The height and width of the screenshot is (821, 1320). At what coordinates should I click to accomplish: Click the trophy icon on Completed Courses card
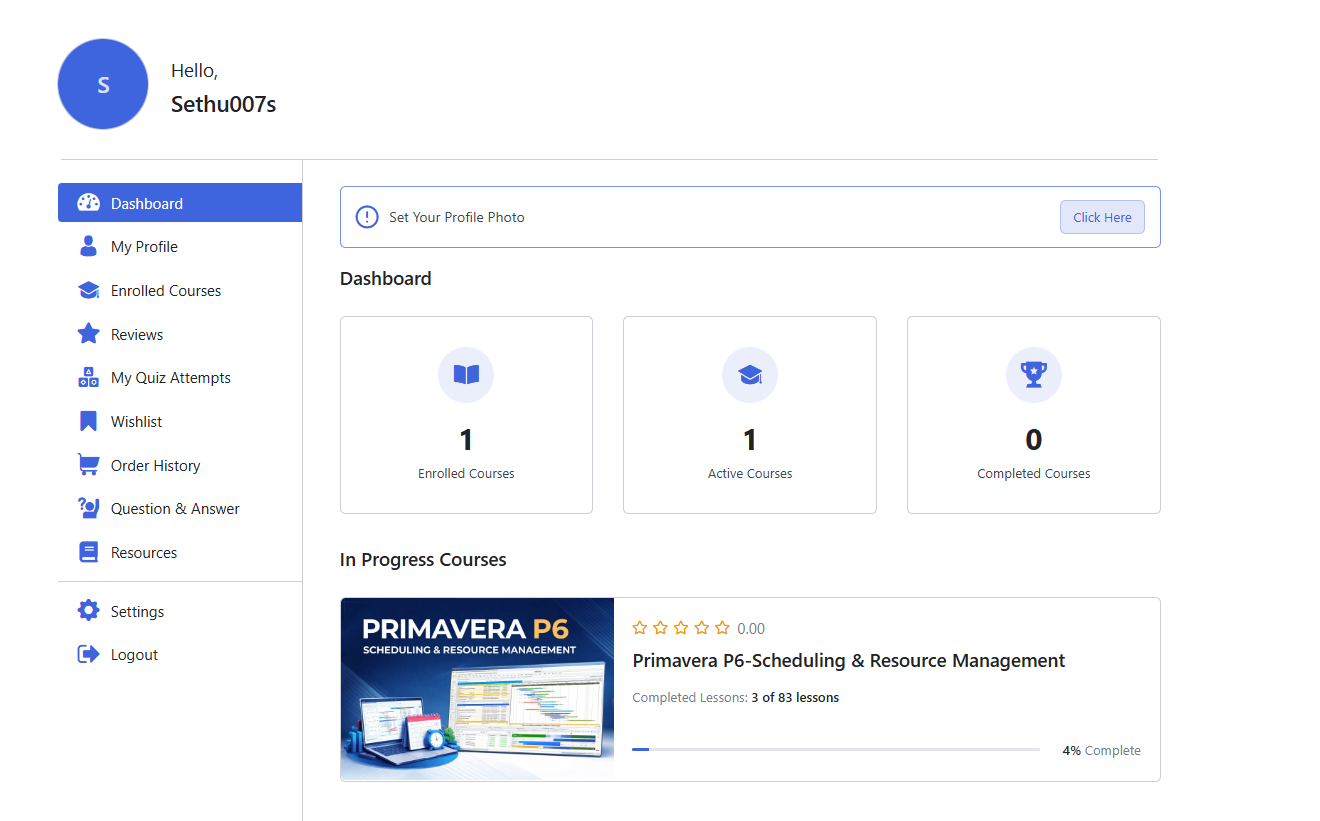coord(1033,375)
